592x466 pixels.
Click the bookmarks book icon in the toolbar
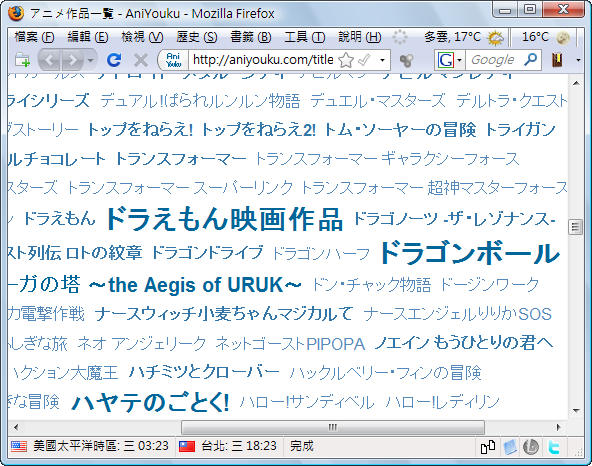(557, 60)
